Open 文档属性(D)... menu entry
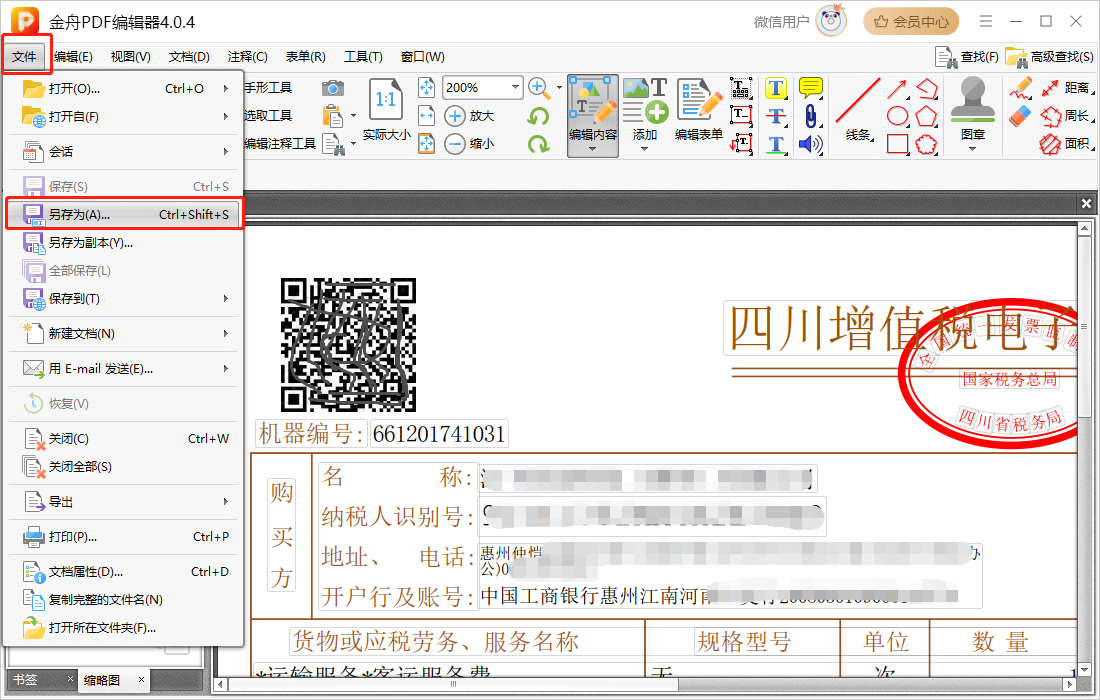1100x700 pixels. pyautogui.click(x=124, y=572)
